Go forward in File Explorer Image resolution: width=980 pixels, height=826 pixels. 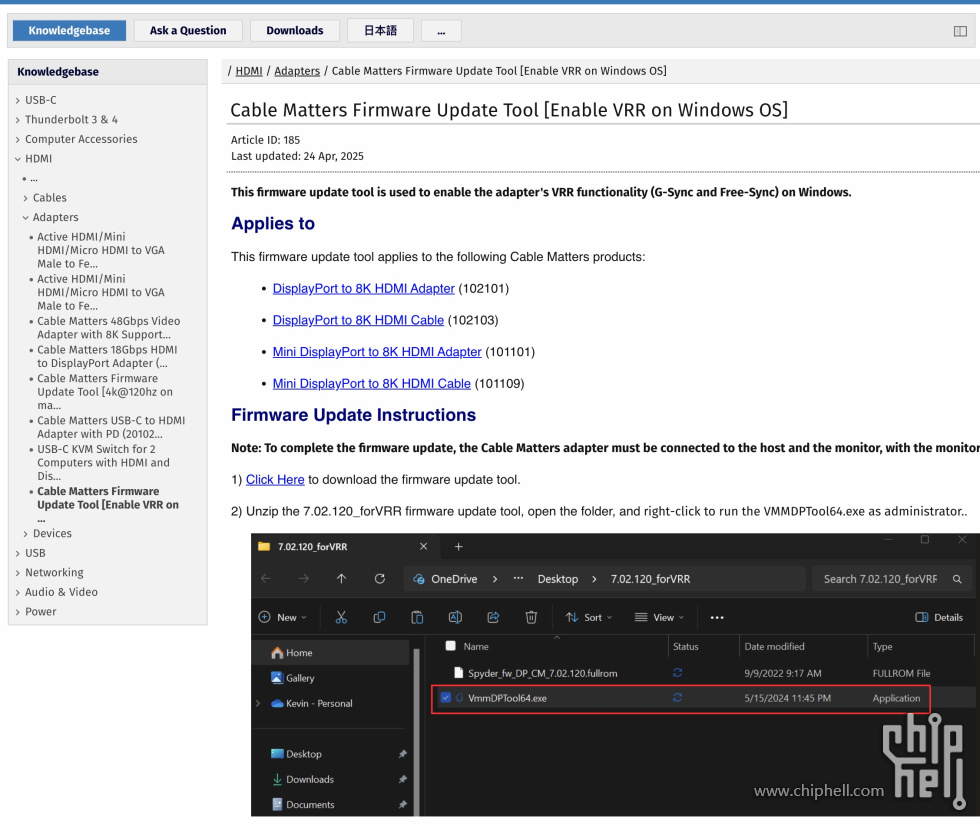[304, 579]
